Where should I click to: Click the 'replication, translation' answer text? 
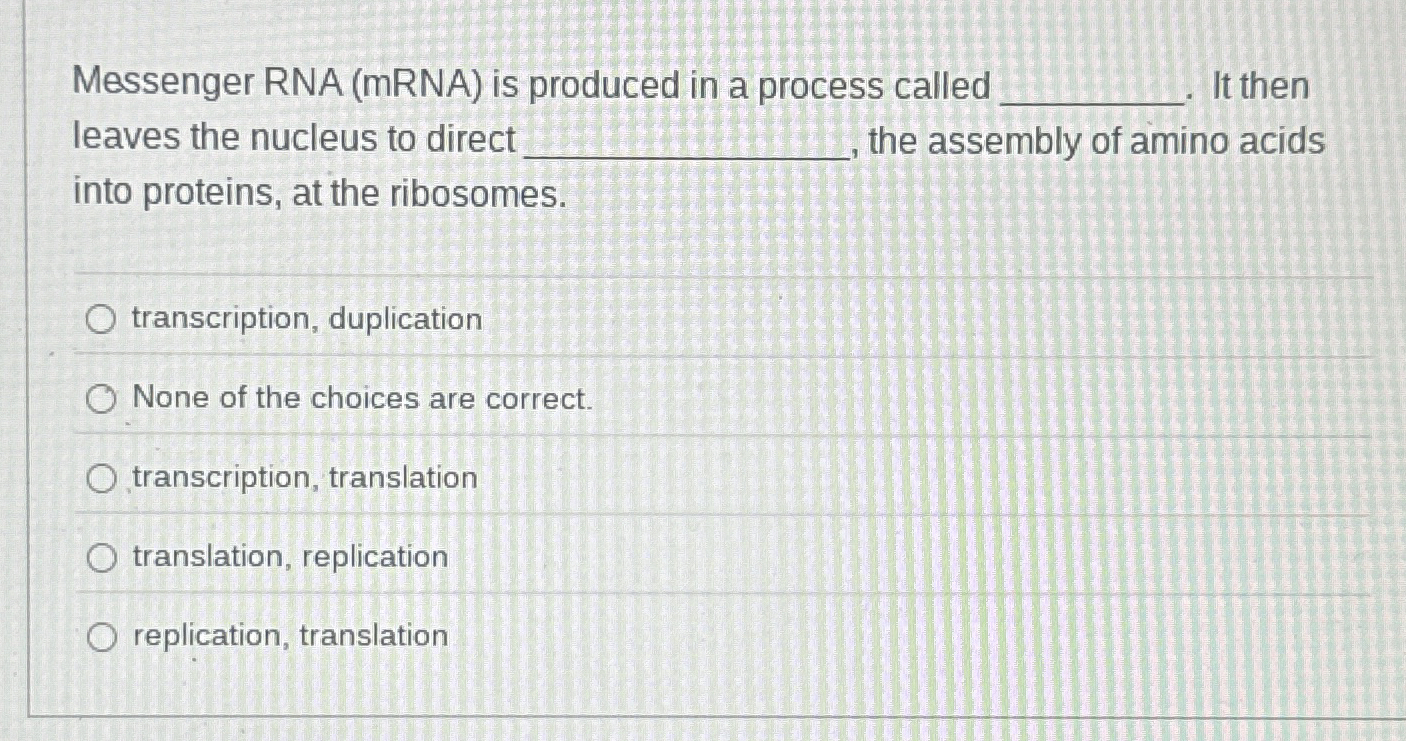287,637
